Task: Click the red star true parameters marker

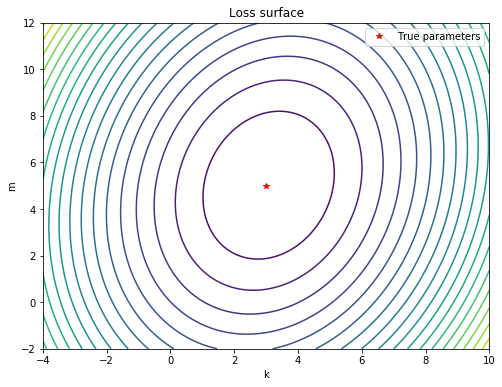Action: pyautogui.click(x=266, y=186)
